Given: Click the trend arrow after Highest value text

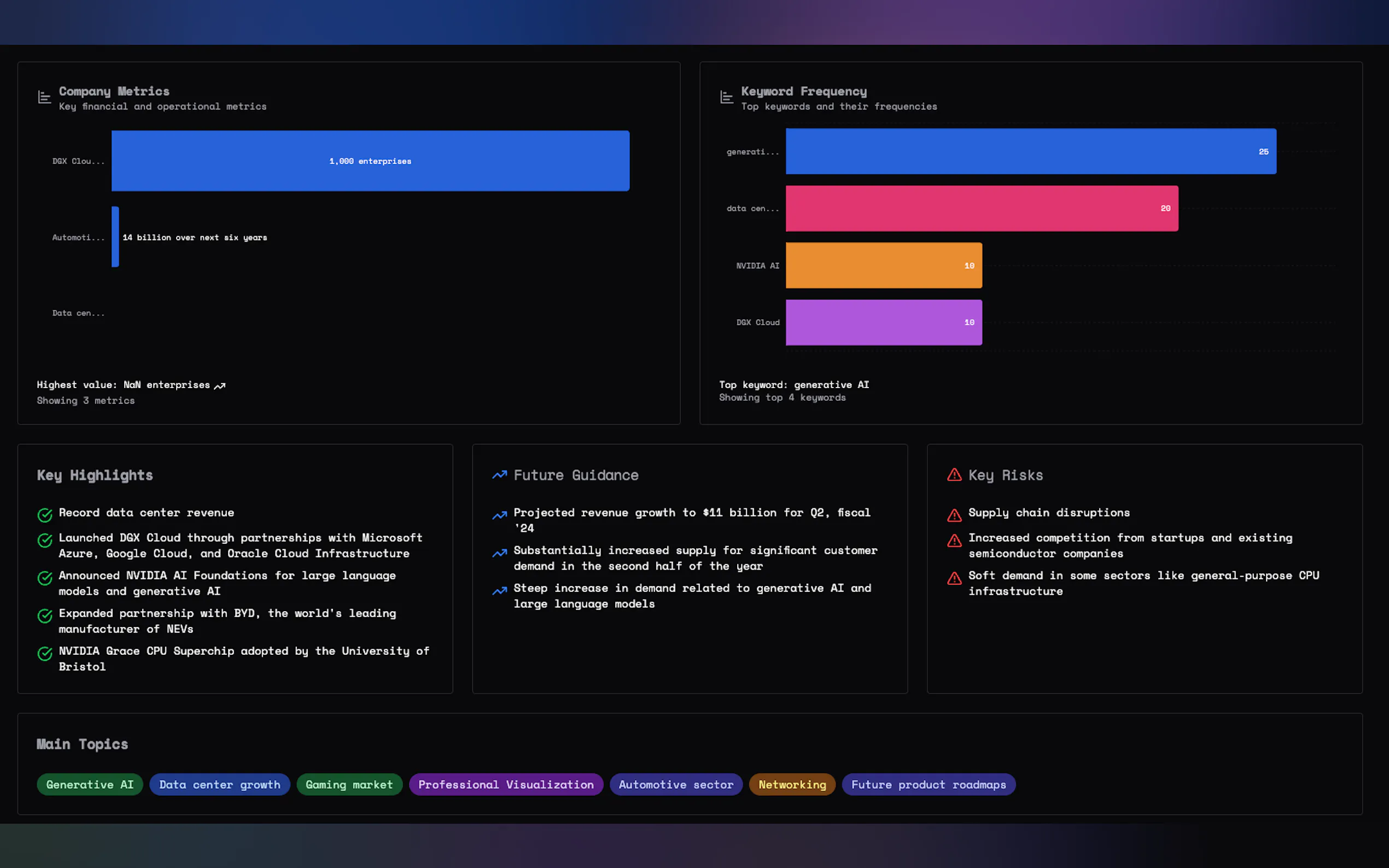Looking at the screenshot, I should click(220, 386).
